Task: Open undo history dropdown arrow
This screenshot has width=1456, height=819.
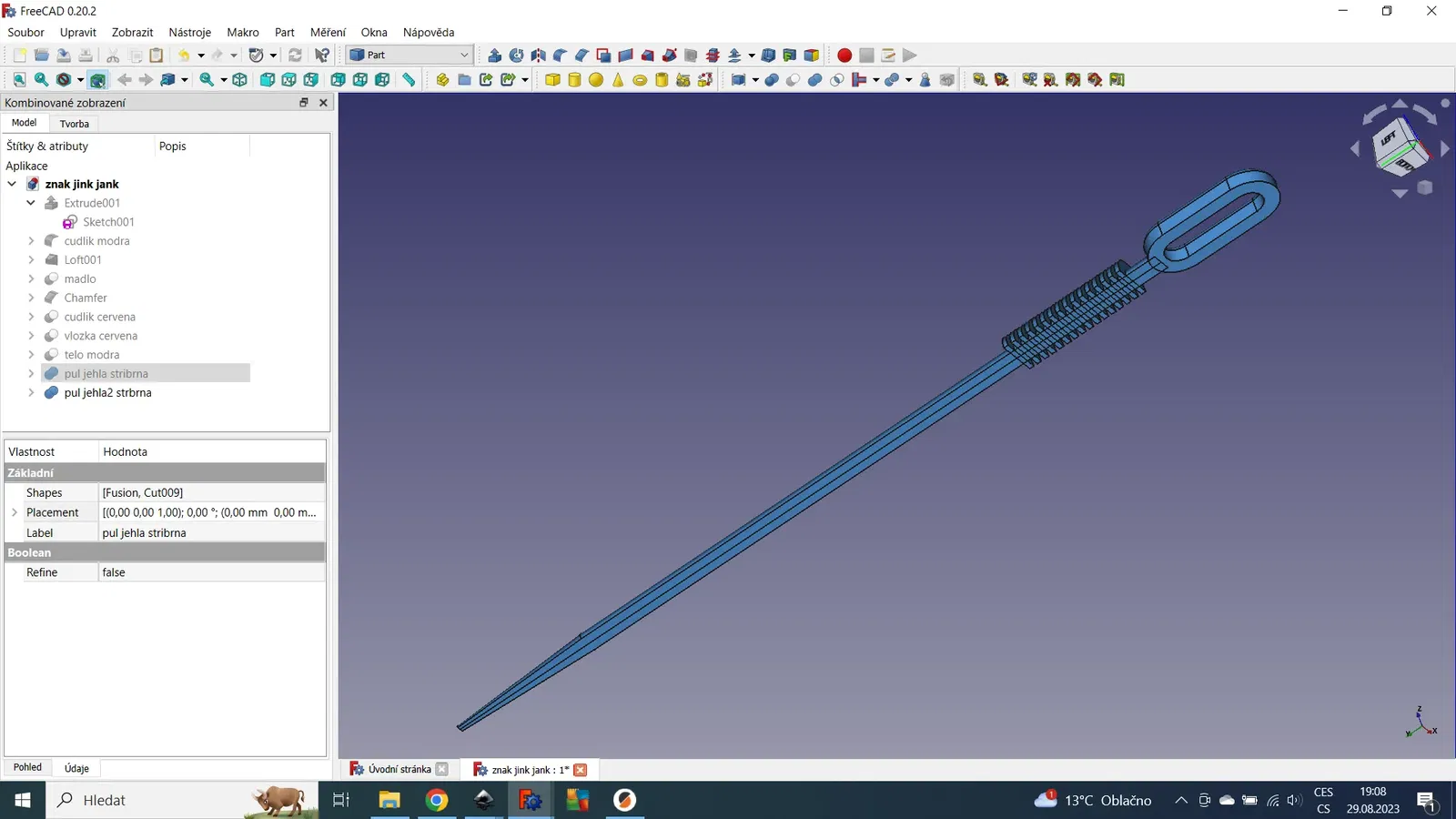Action: coord(201,56)
